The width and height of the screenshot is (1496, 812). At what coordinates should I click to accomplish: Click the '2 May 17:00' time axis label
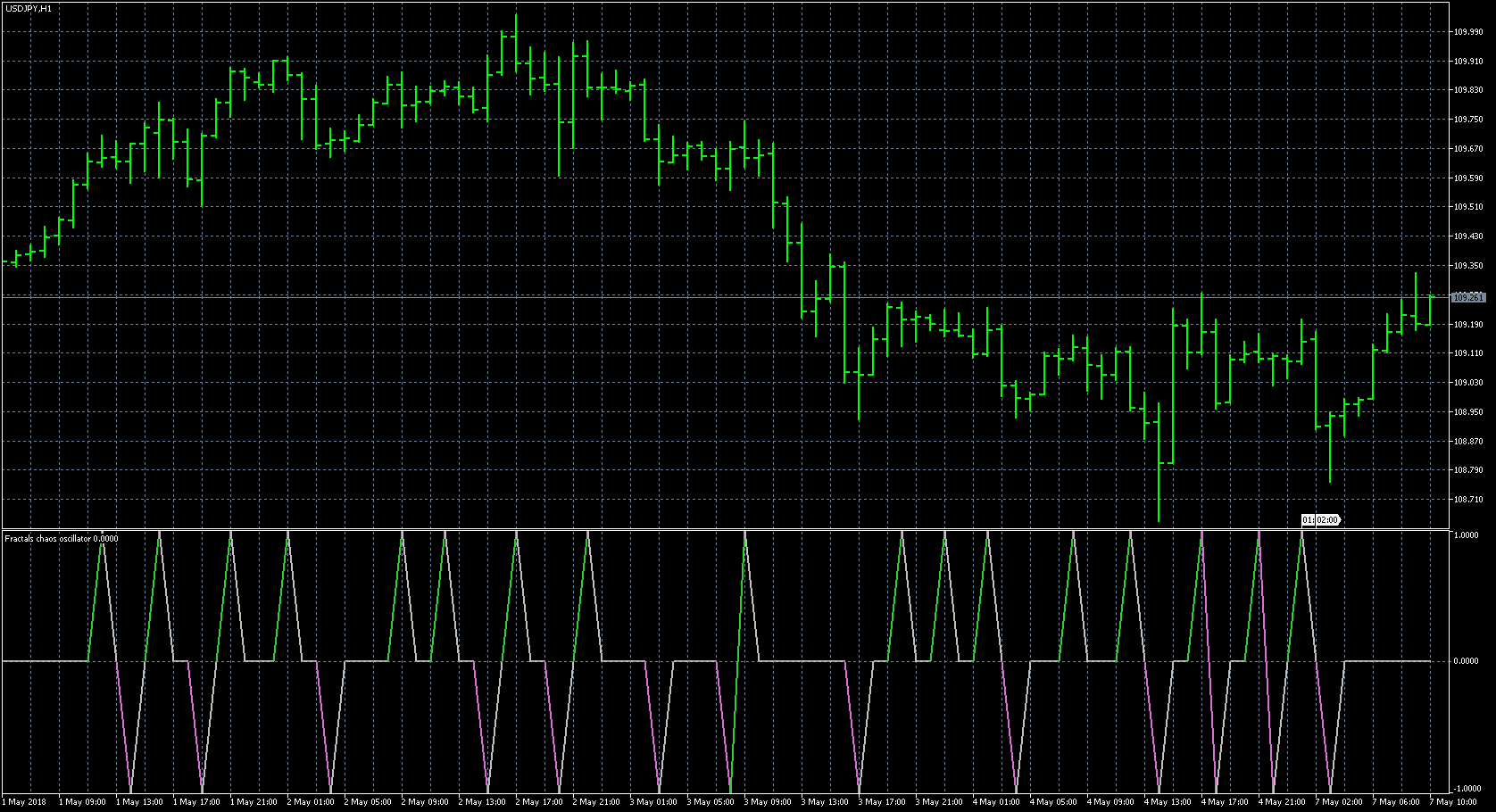click(539, 802)
